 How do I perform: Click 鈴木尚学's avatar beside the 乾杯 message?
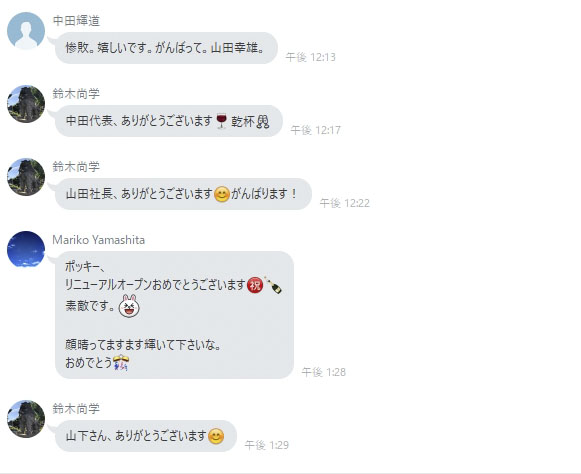click(x=26, y=104)
